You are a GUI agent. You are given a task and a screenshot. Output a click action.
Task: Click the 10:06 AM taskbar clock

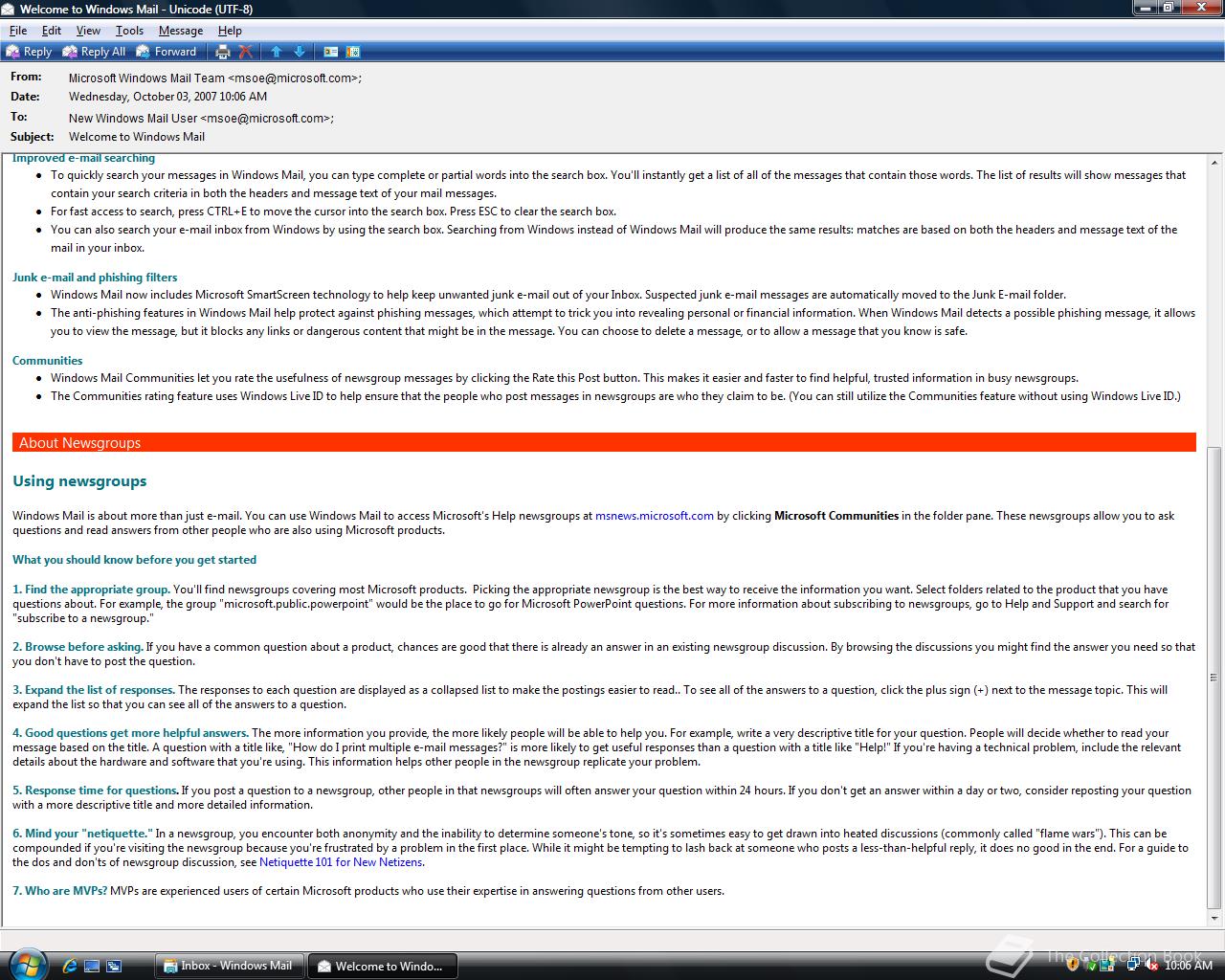coord(1189,966)
